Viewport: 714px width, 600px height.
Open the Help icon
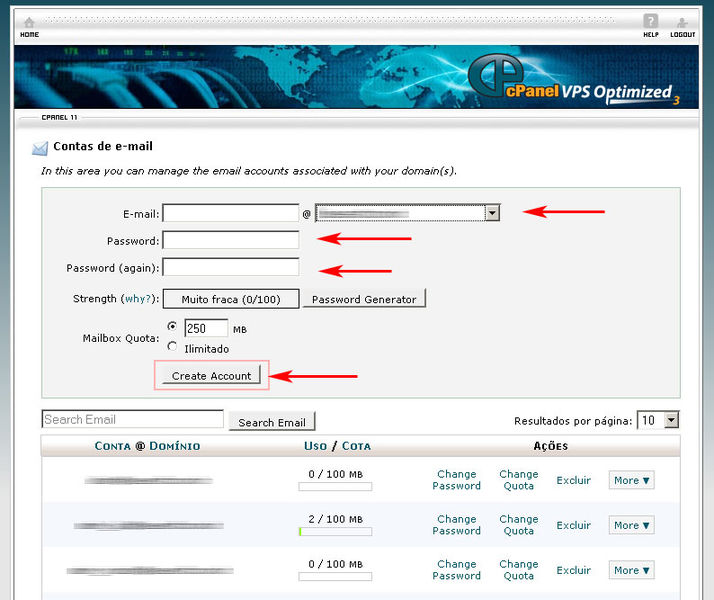(x=651, y=23)
